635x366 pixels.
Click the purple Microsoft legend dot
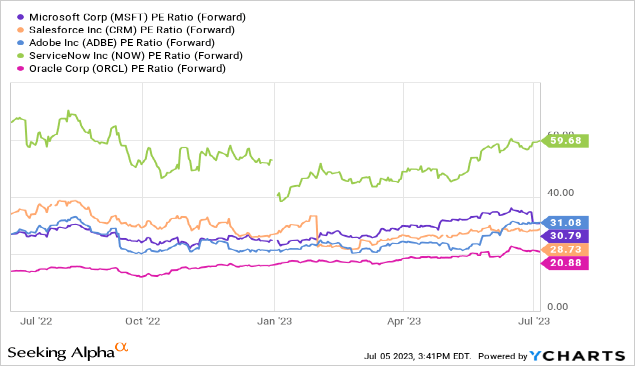[x=20, y=17]
